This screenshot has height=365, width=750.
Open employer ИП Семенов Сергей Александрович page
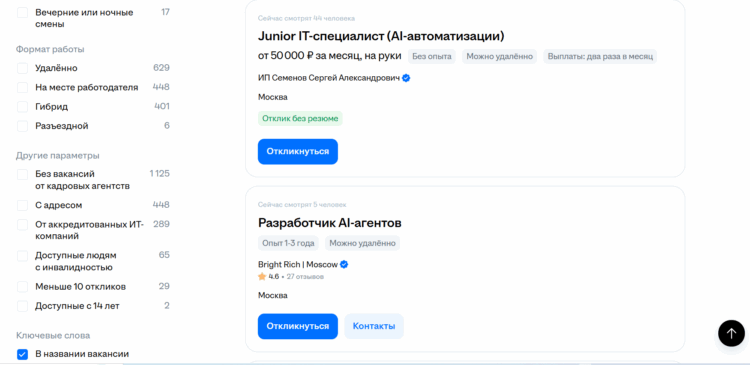click(x=329, y=78)
